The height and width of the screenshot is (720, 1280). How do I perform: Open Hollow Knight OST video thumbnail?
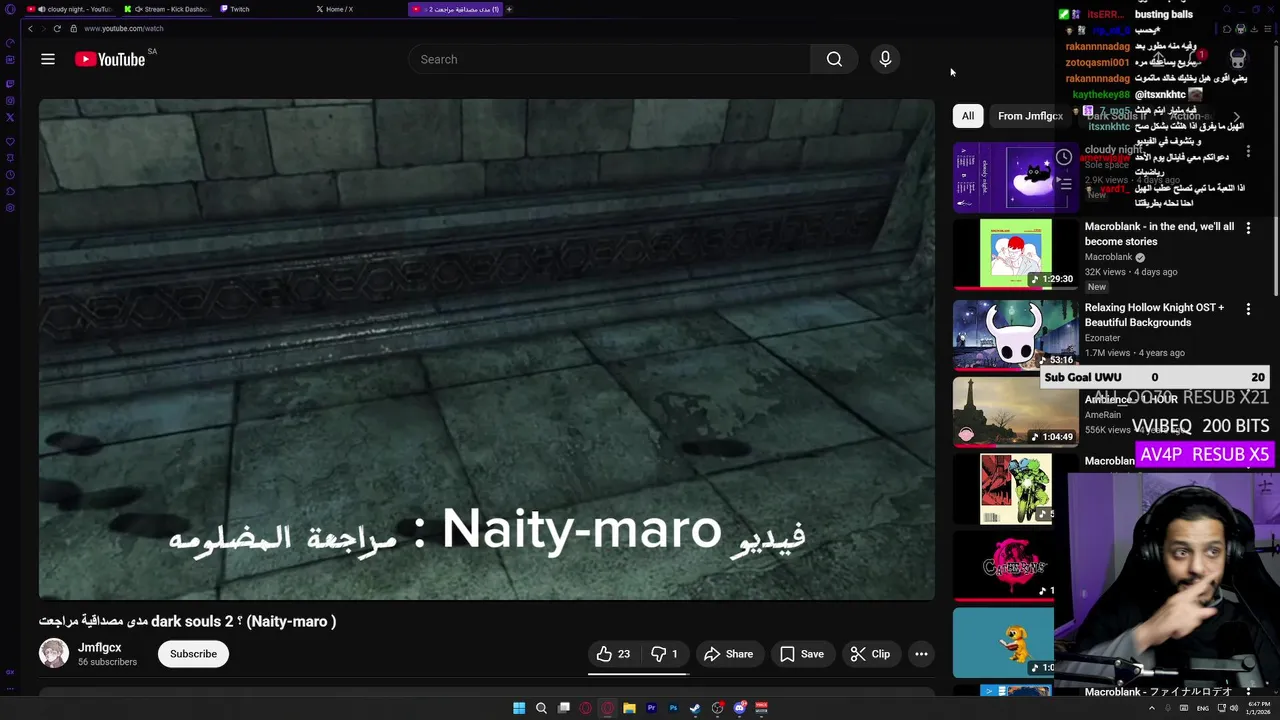(1016, 335)
